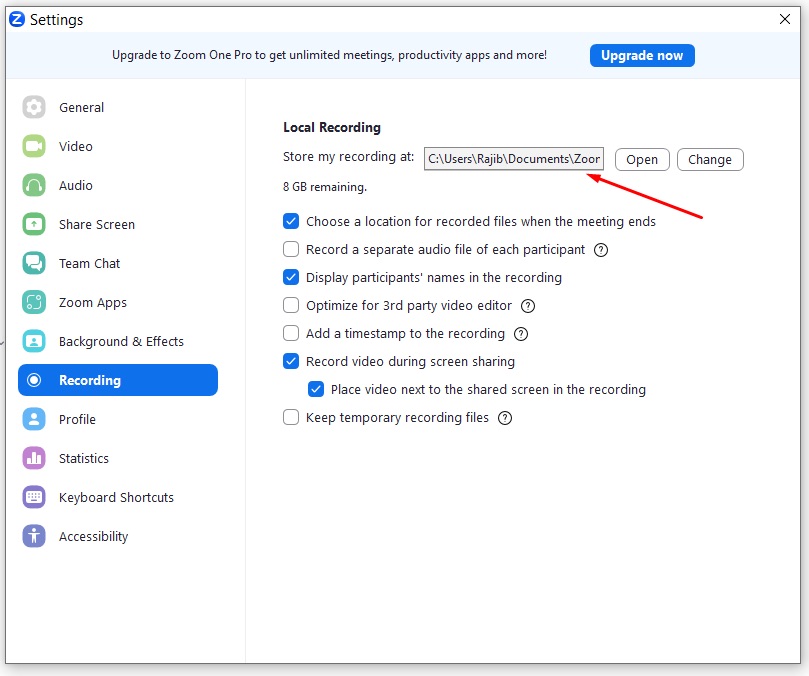This screenshot has width=809, height=676.
Task: Disable displaying participants' names in recording
Action: click(291, 277)
